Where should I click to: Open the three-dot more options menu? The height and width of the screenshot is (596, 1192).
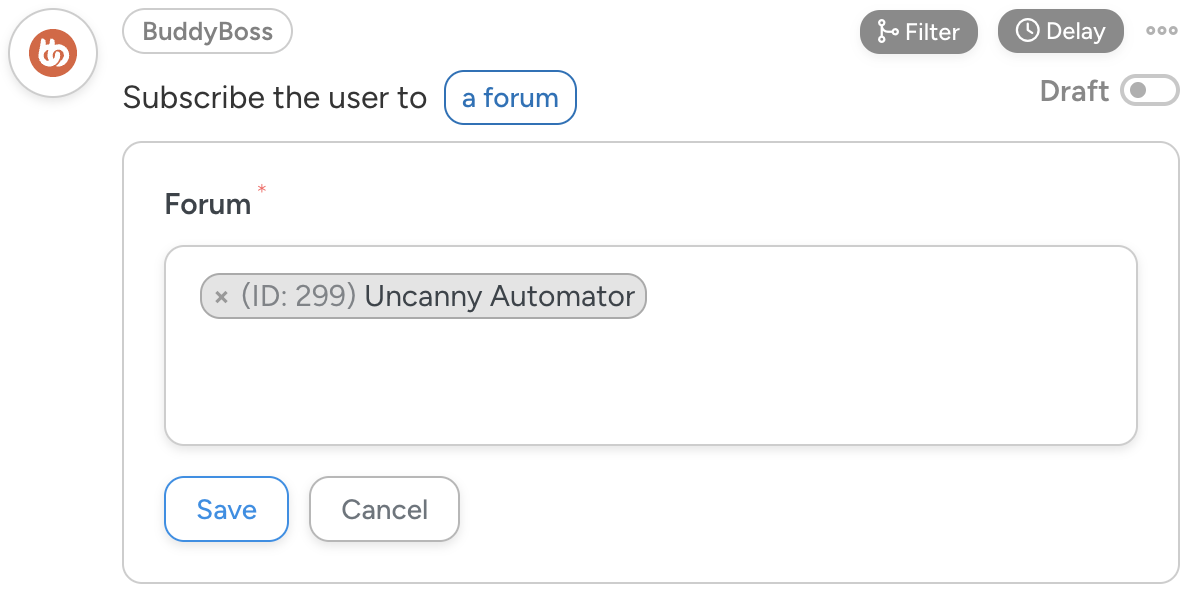pyautogui.click(x=1161, y=31)
